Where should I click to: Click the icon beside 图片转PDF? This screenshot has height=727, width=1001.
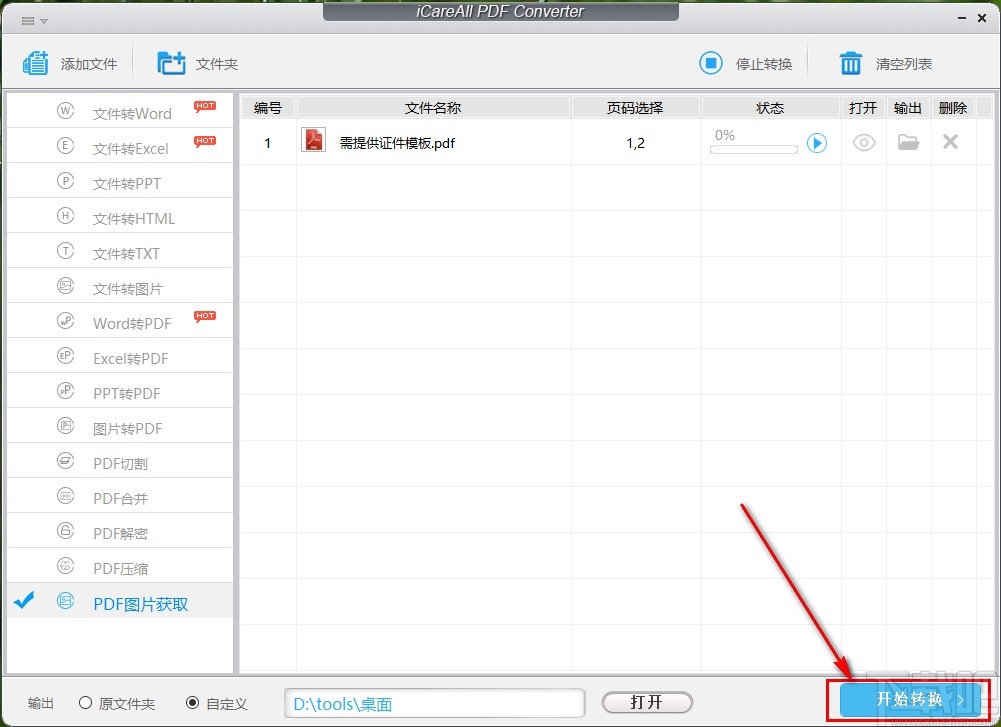65,425
